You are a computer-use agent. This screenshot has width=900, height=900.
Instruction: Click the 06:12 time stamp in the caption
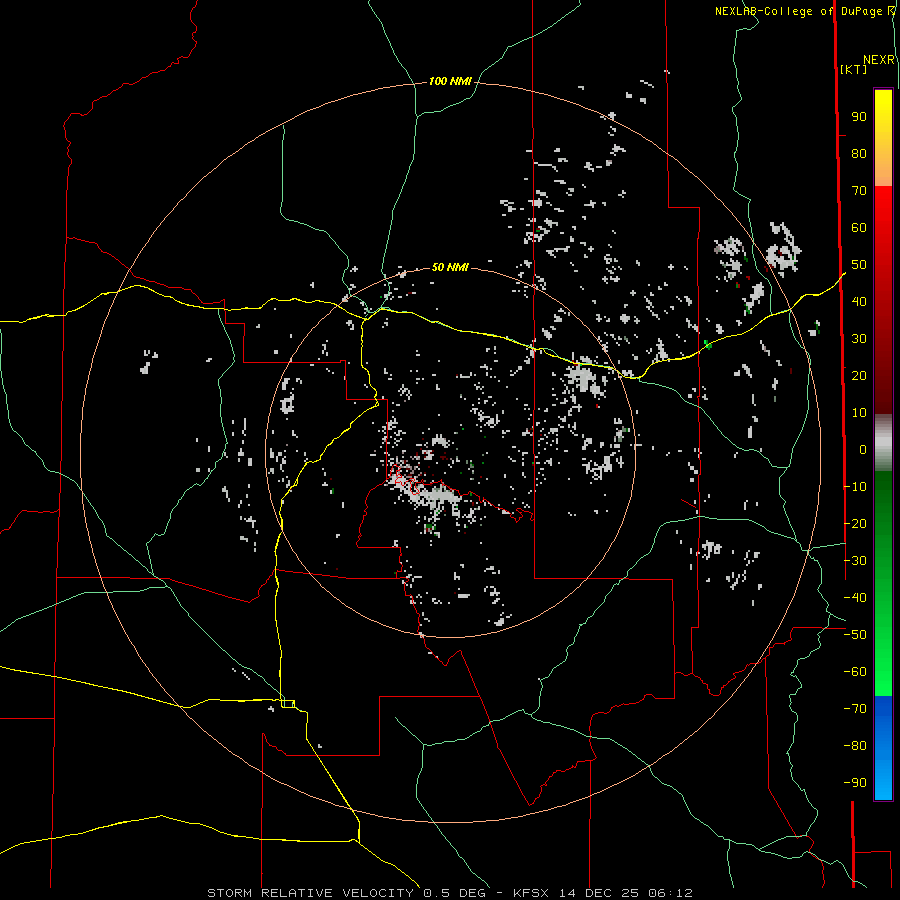tap(670, 893)
